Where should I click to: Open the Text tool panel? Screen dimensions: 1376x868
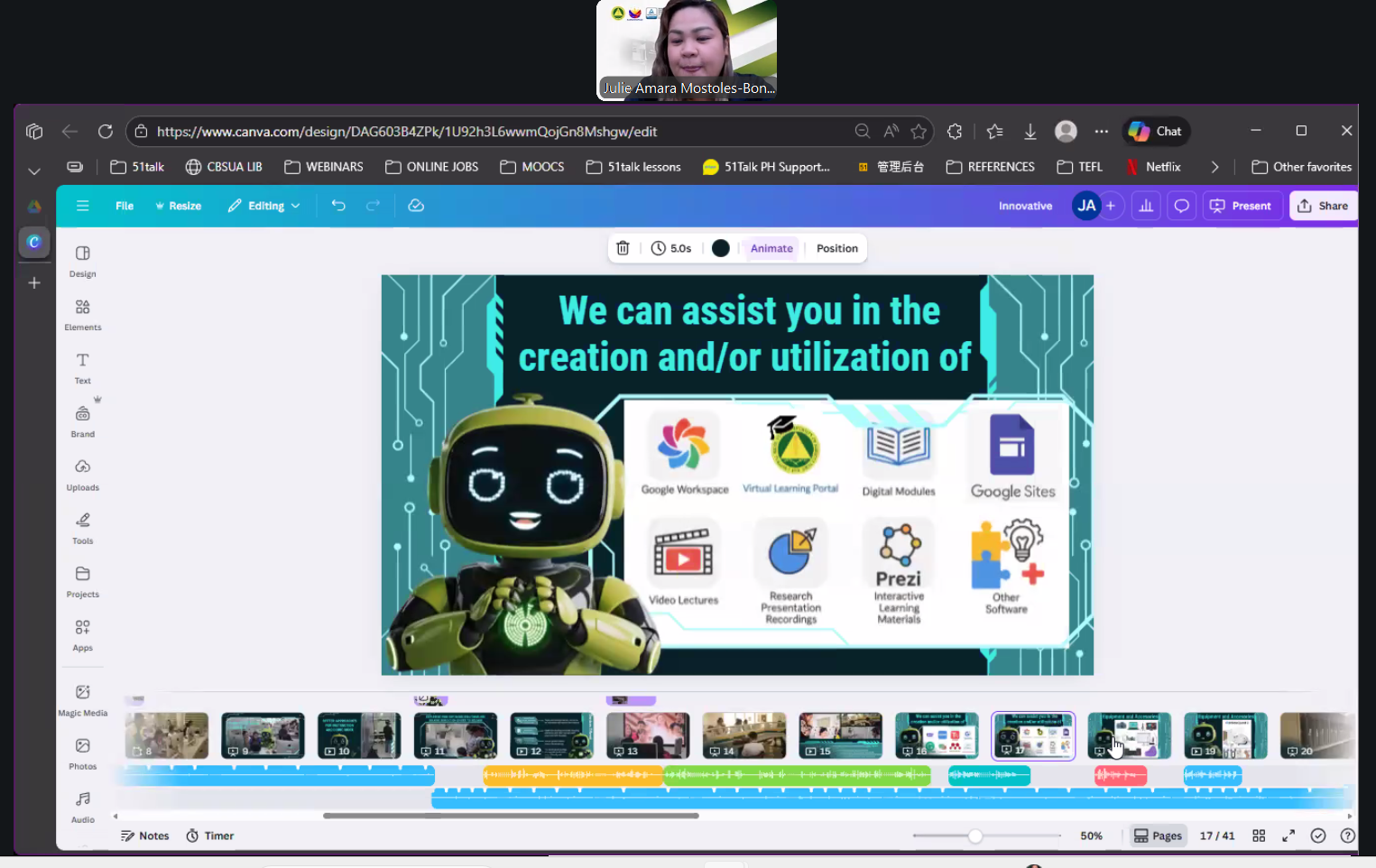(x=82, y=367)
